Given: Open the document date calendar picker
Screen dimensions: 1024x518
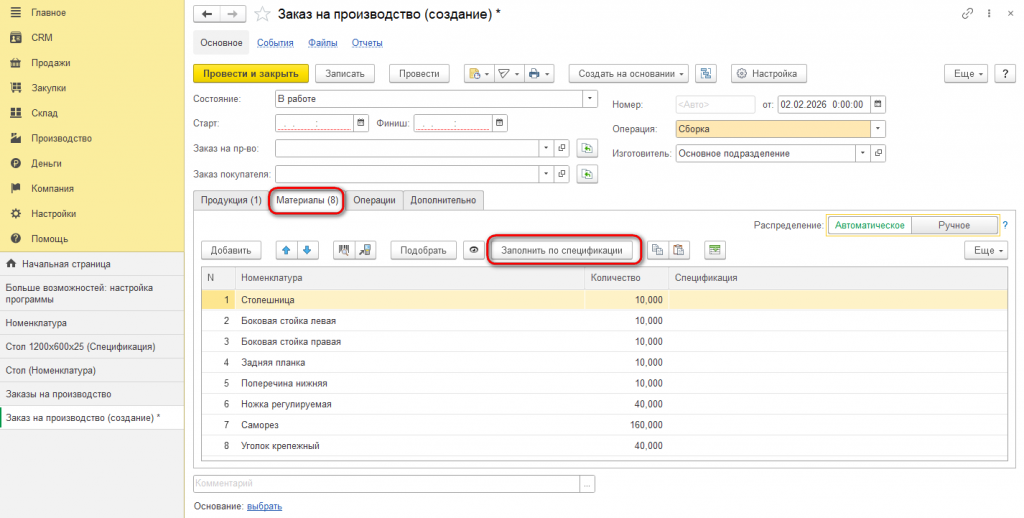Looking at the screenshot, I should [x=878, y=105].
